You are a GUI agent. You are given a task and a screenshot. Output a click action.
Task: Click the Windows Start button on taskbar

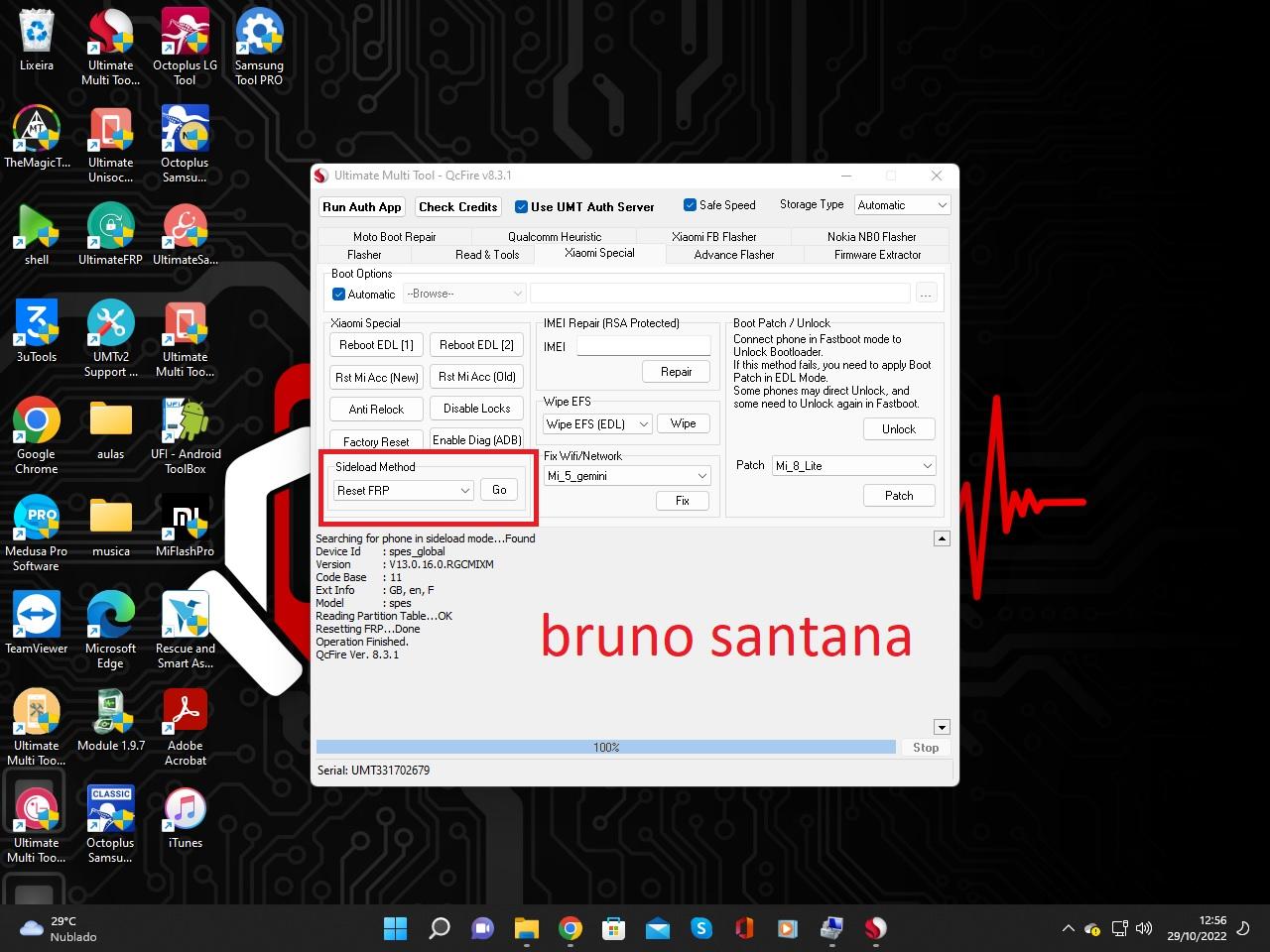click(395, 928)
